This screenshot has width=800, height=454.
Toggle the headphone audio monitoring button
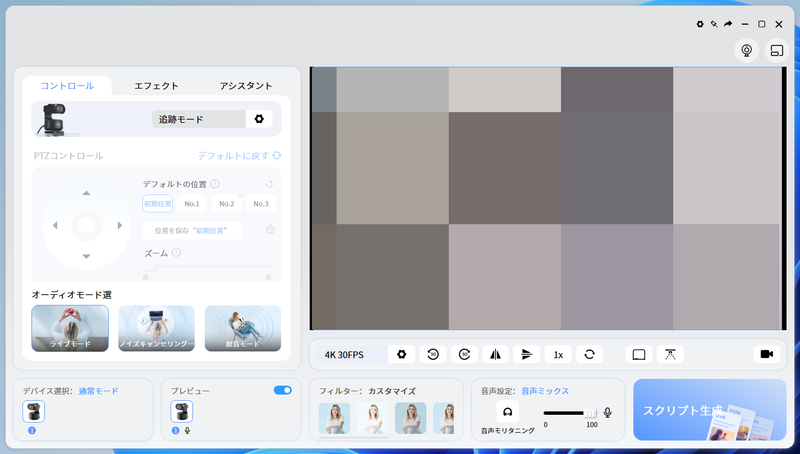[x=508, y=412]
